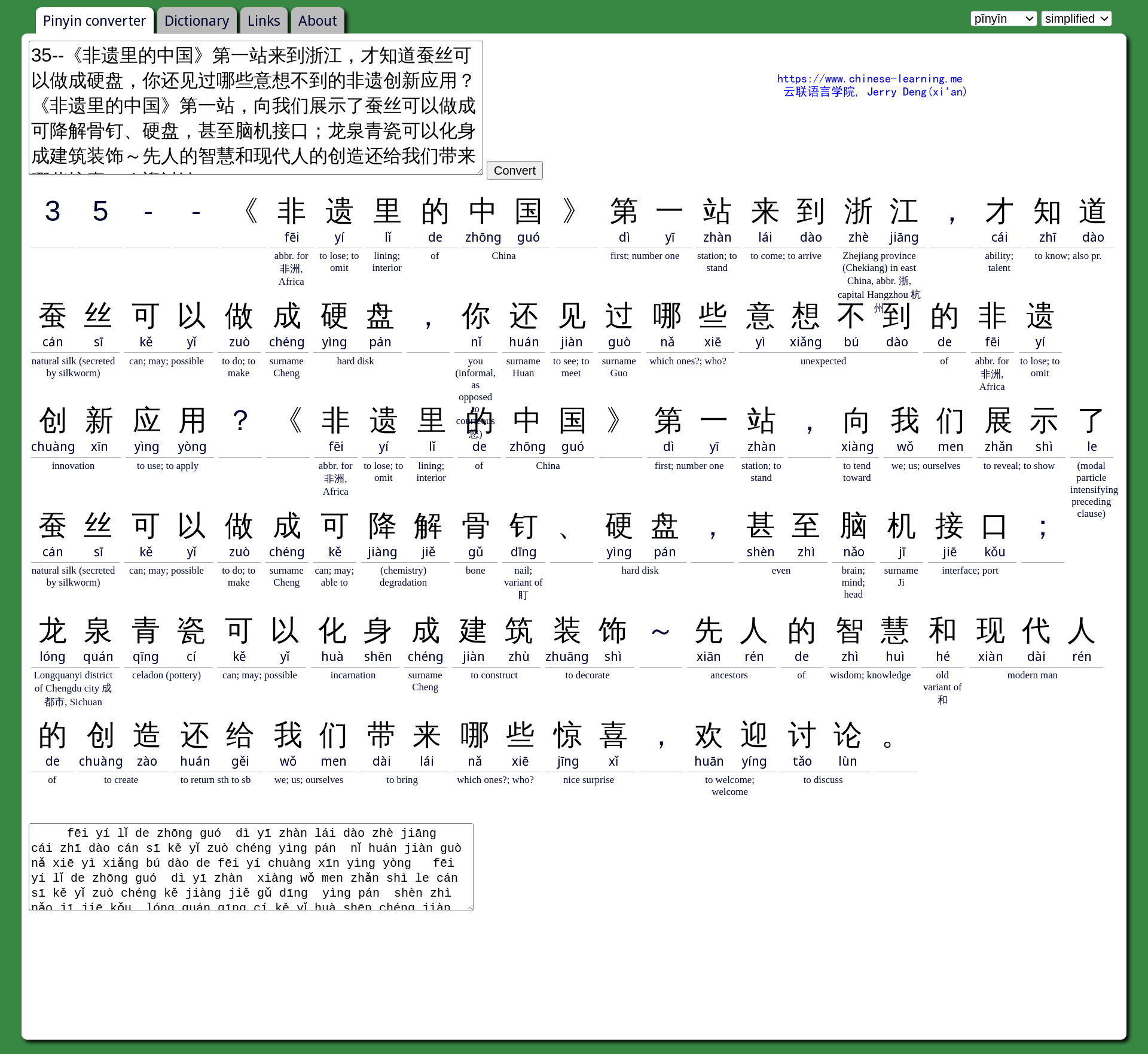The height and width of the screenshot is (1054, 1148).
Task: Click the character 想 in second row
Action: (806, 316)
